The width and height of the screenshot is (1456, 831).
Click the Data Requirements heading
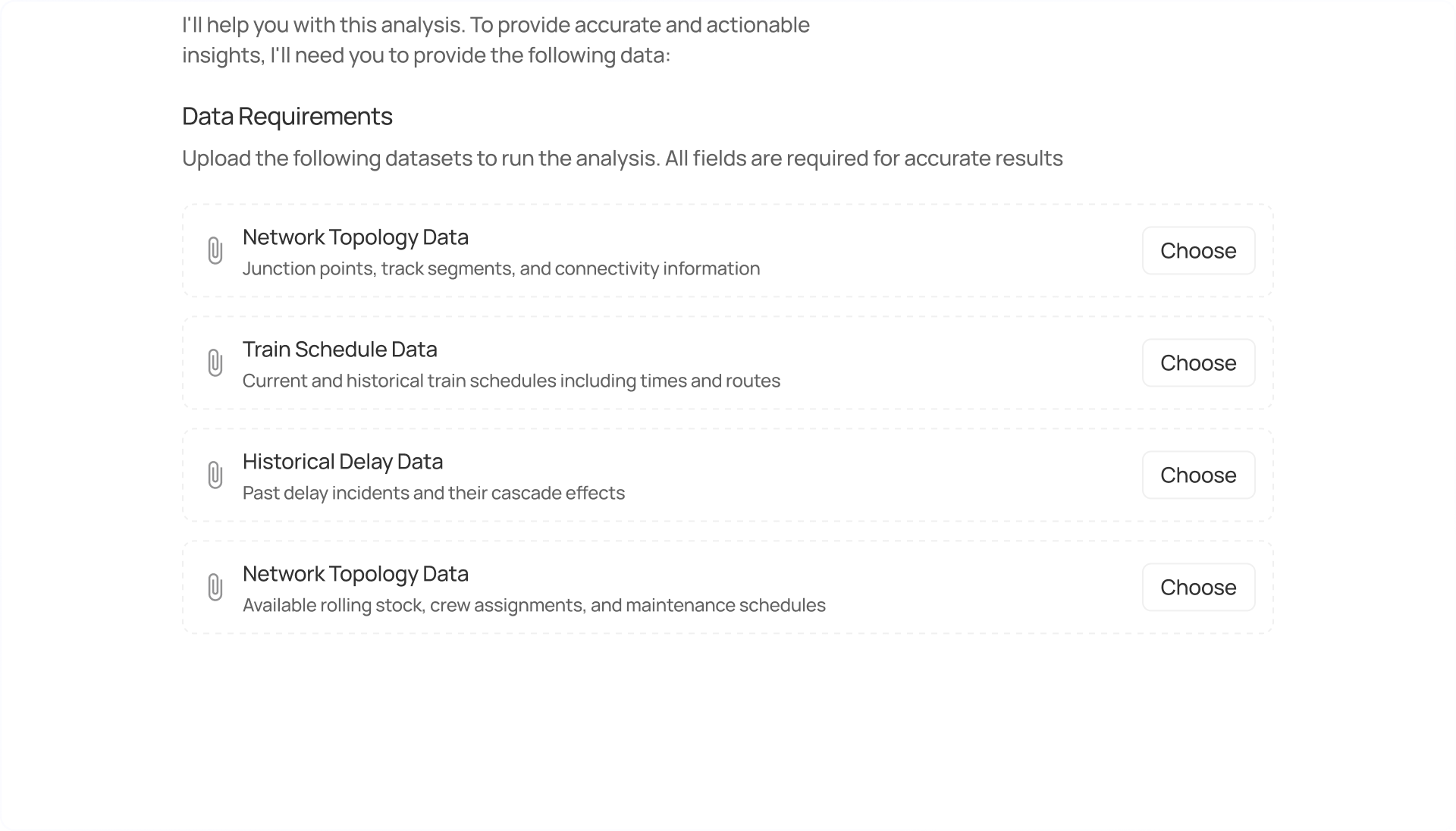tap(287, 116)
